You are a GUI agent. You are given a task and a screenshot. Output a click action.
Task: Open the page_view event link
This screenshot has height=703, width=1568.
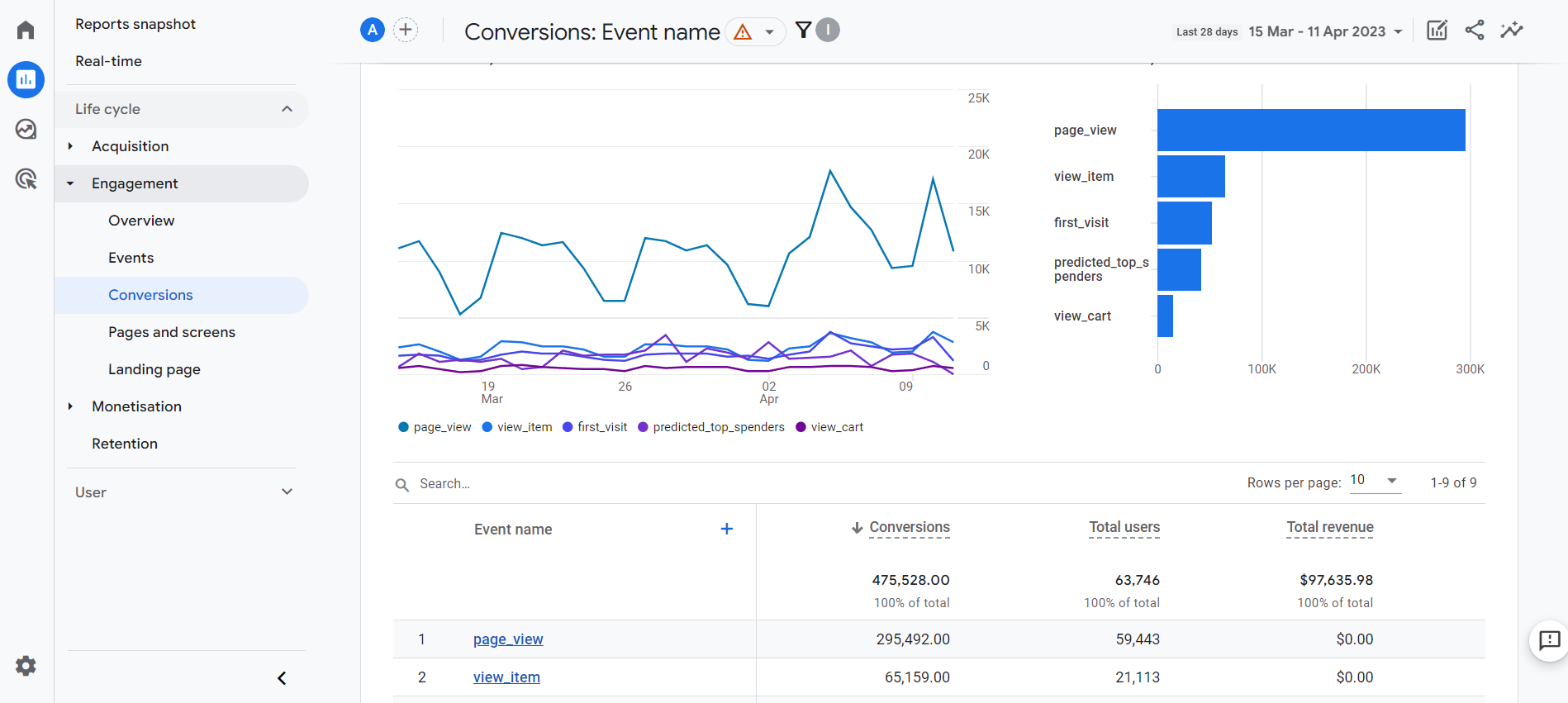click(508, 639)
